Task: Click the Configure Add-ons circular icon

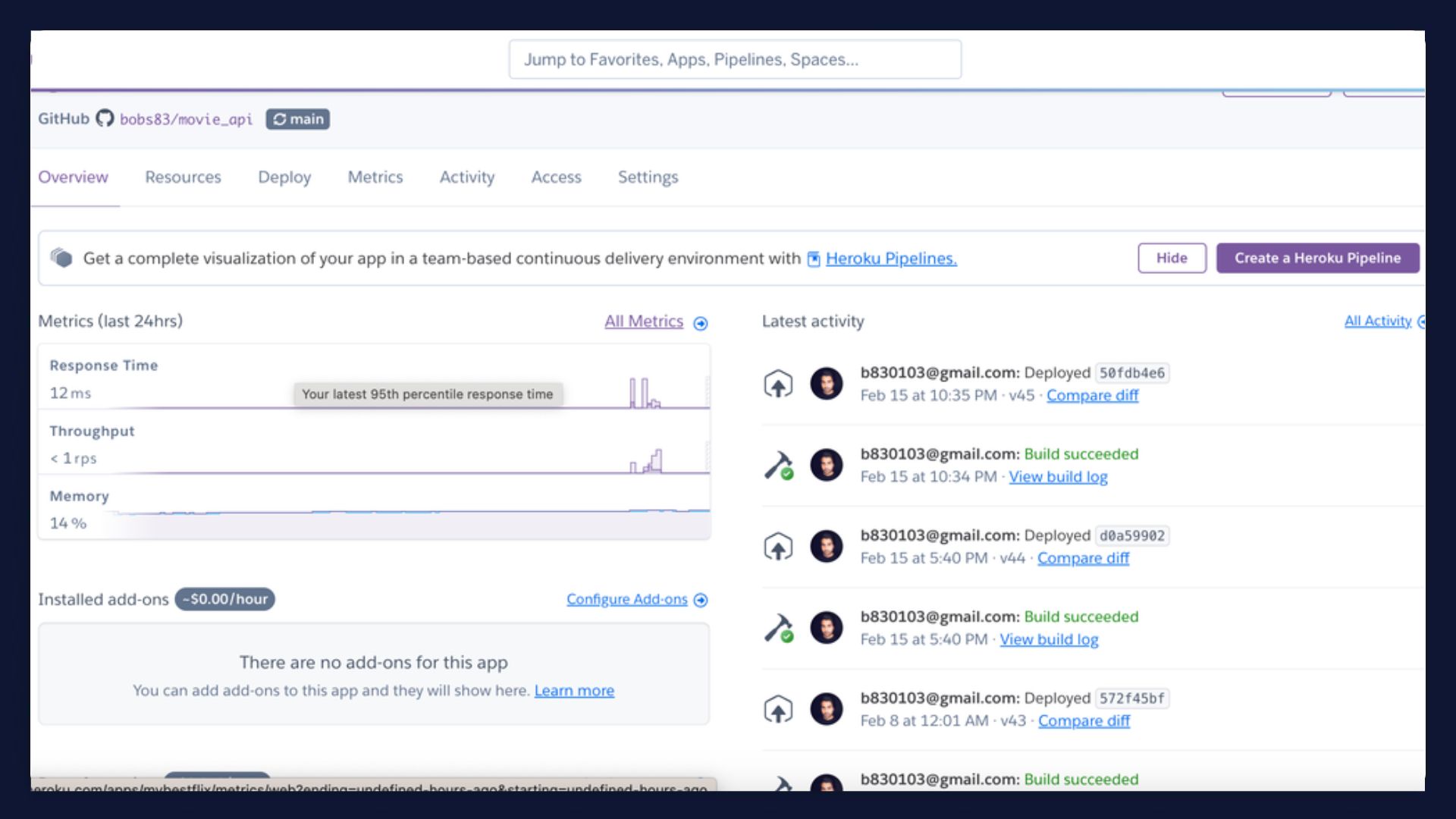Action: (701, 599)
